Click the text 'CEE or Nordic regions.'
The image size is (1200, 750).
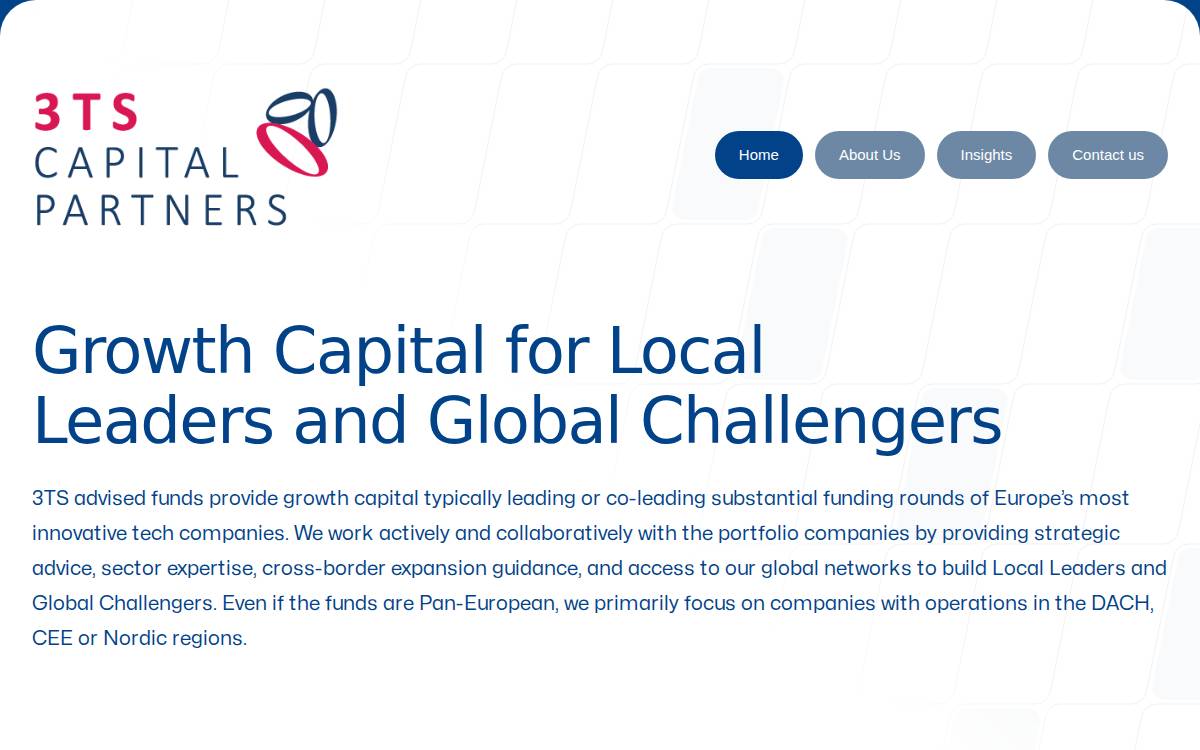point(139,638)
